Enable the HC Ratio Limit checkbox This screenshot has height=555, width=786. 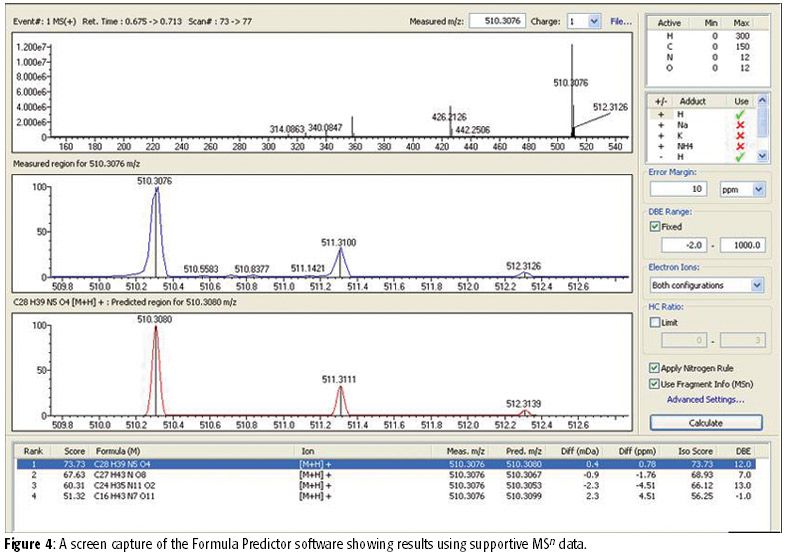tap(655, 322)
